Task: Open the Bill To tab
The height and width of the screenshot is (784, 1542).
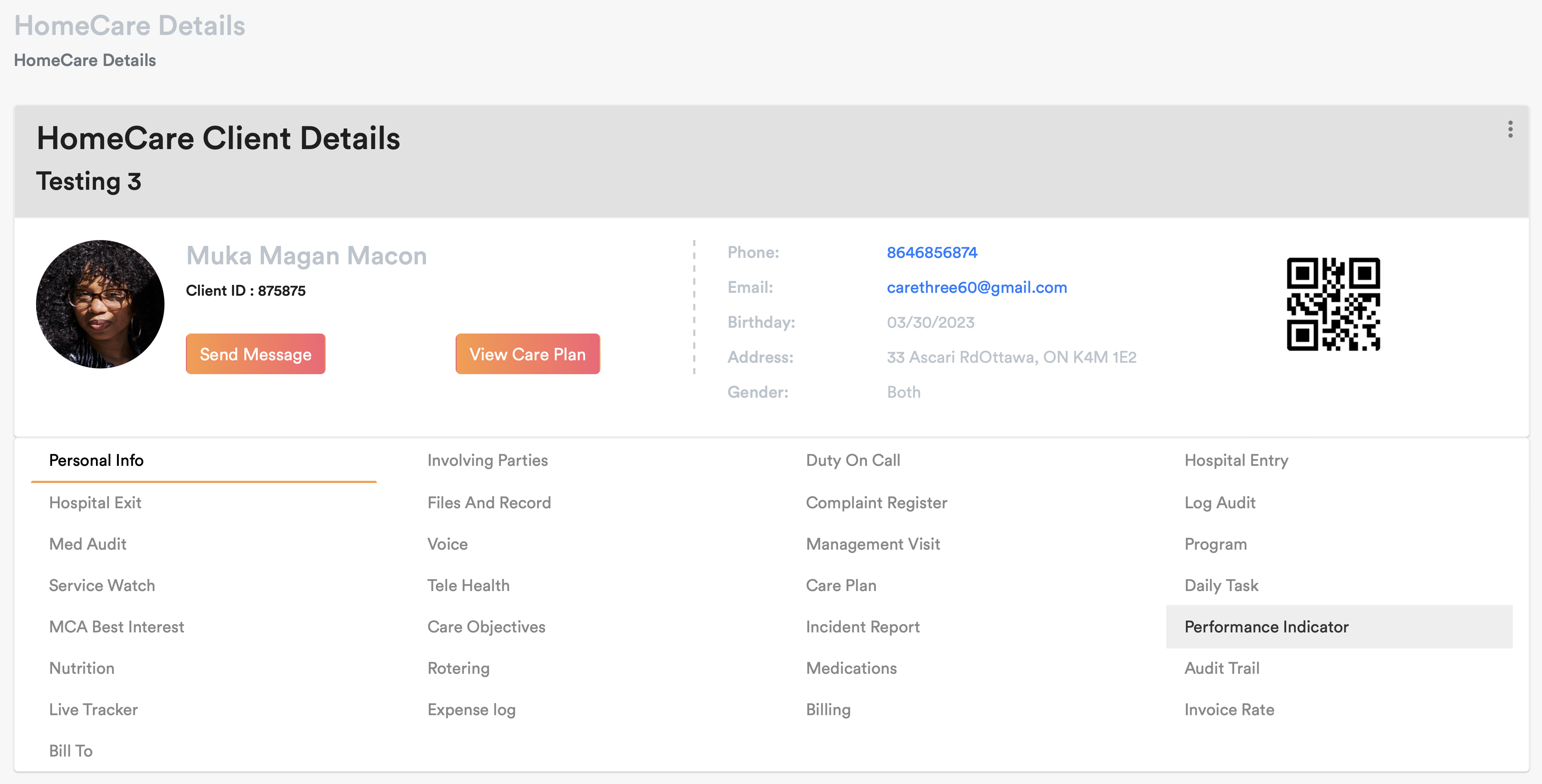Action: [71, 750]
